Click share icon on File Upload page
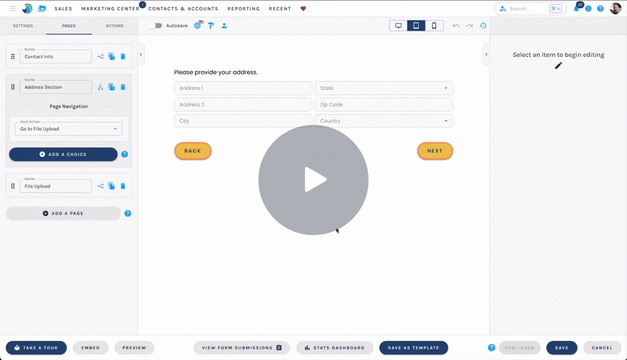This screenshot has height=360, width=627. (100, 186)
